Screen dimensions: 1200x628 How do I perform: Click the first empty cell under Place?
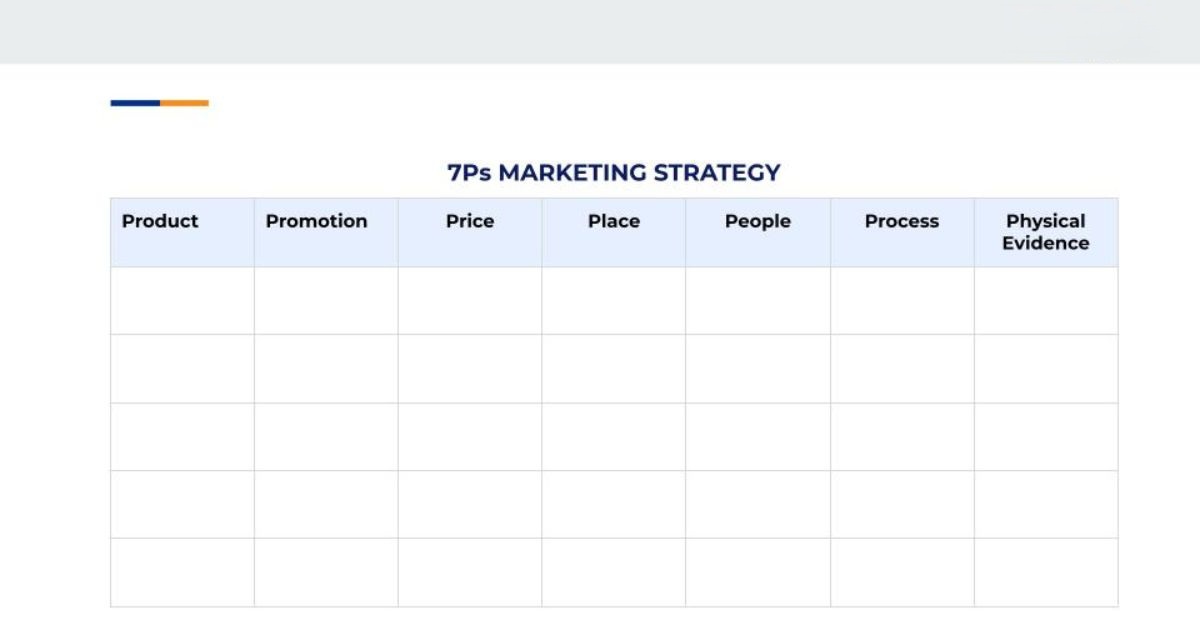point(614,301)
